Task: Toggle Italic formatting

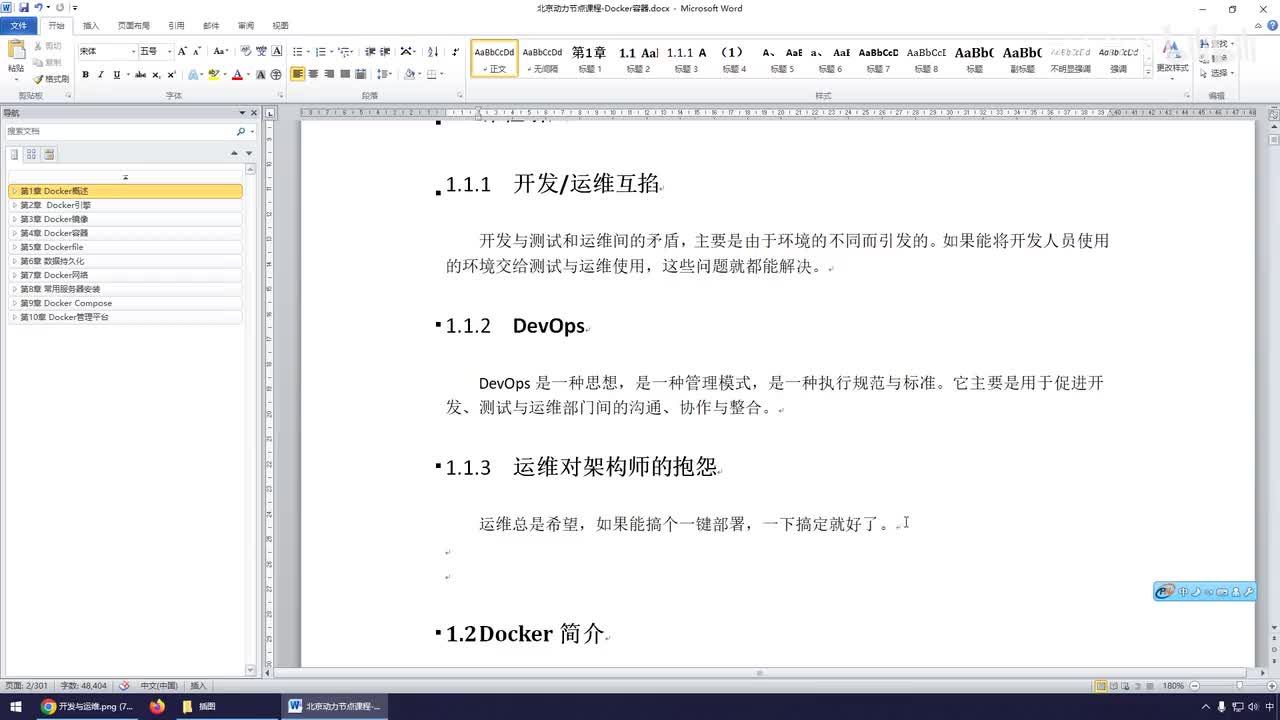Action: pos(100,74)
